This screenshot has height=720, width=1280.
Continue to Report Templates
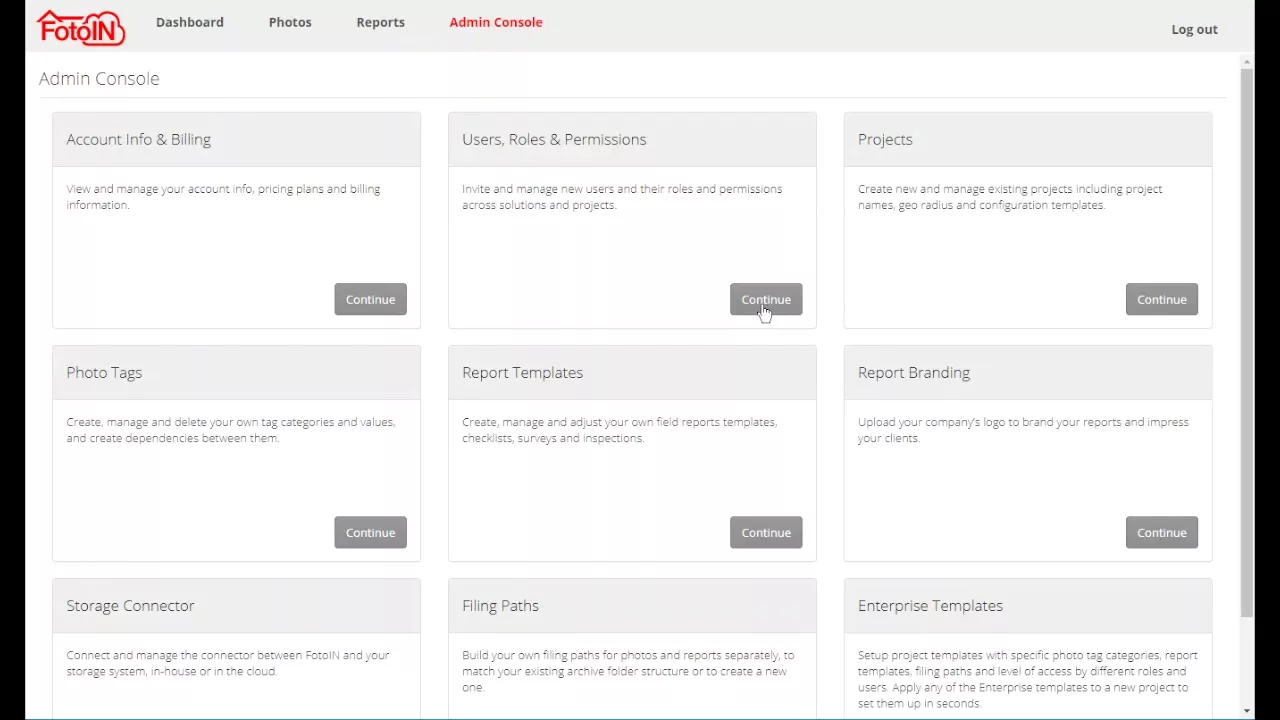(766, 532)
